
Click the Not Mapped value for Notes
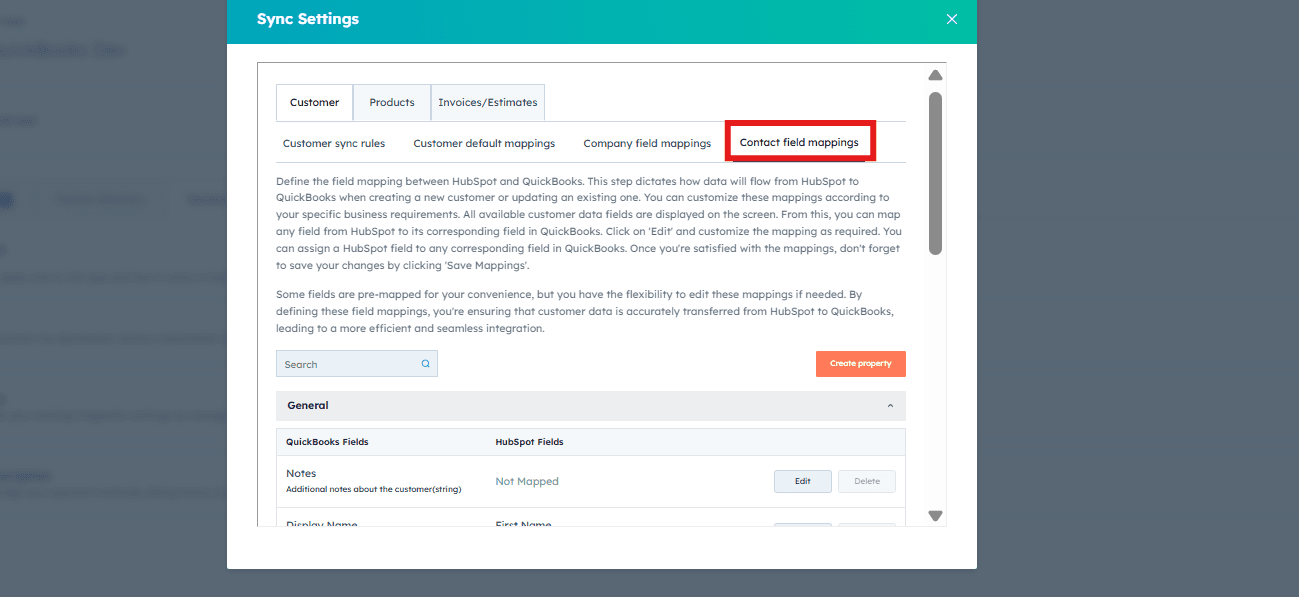527,481
